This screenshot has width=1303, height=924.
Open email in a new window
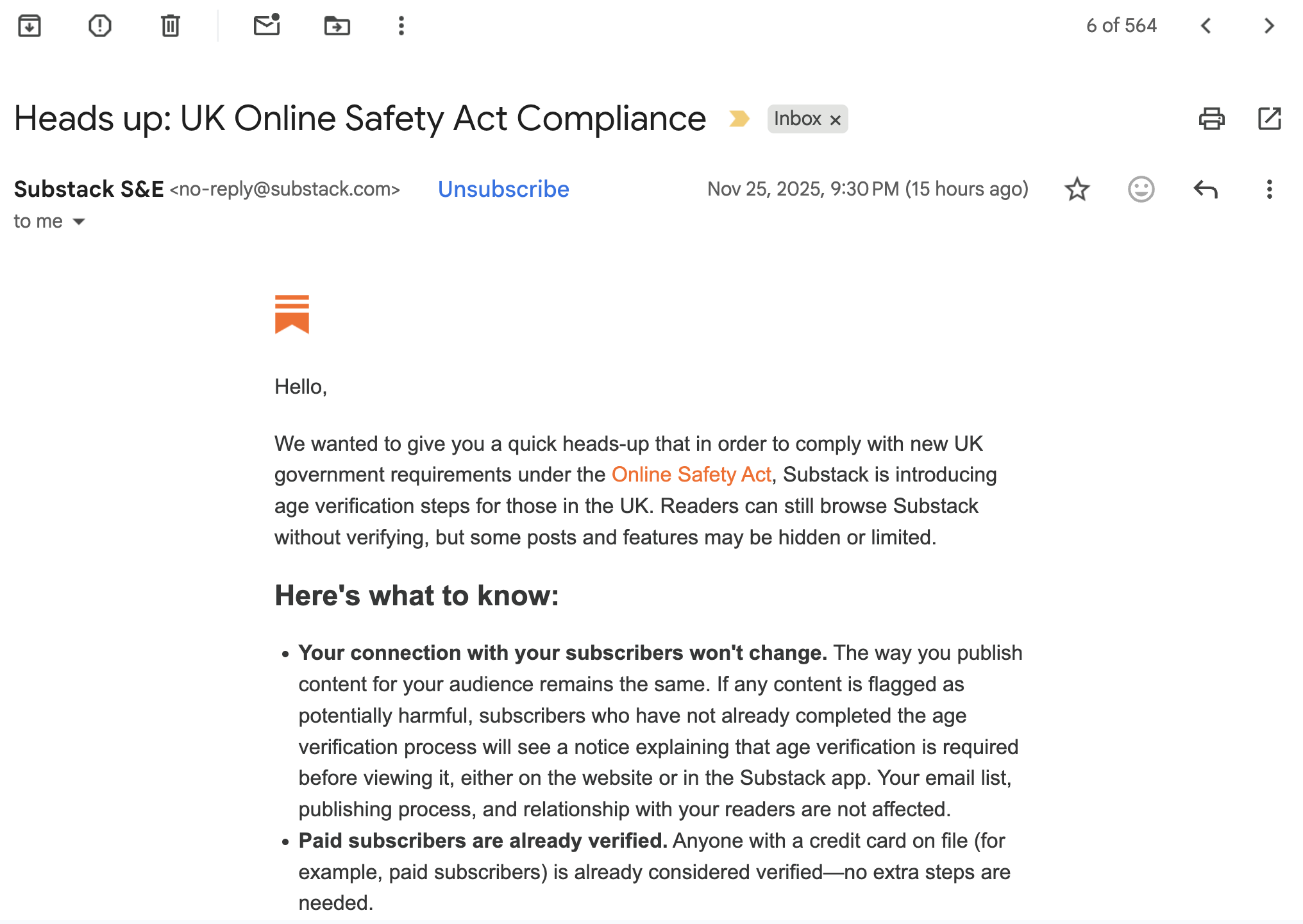point(1269,119)
